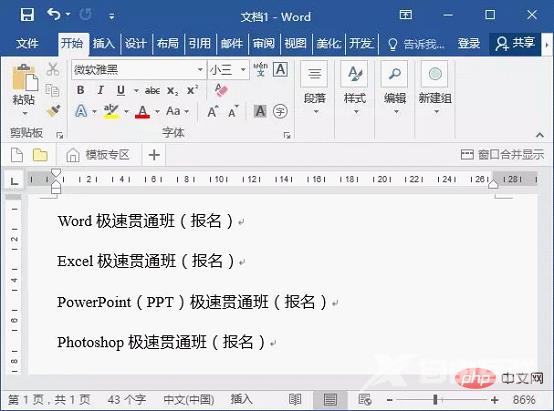Click the 登录 sign-in link
This screenshot has height=411, width=554.
[469, 43]
